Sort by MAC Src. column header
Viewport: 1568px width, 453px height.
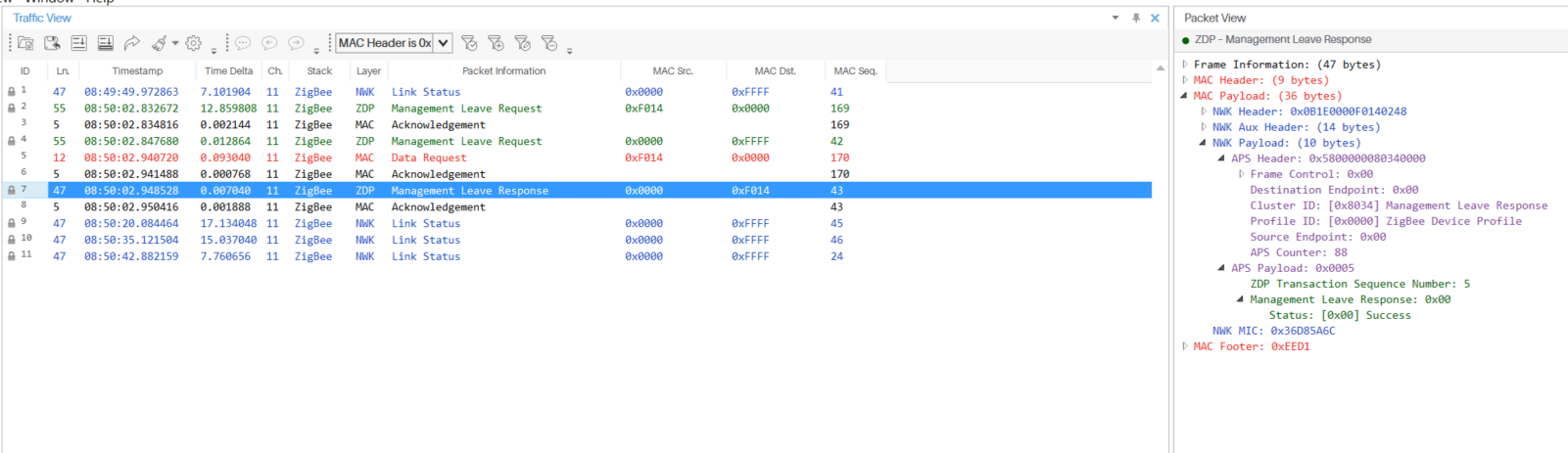pyautogui.click(x=673, y=70)
